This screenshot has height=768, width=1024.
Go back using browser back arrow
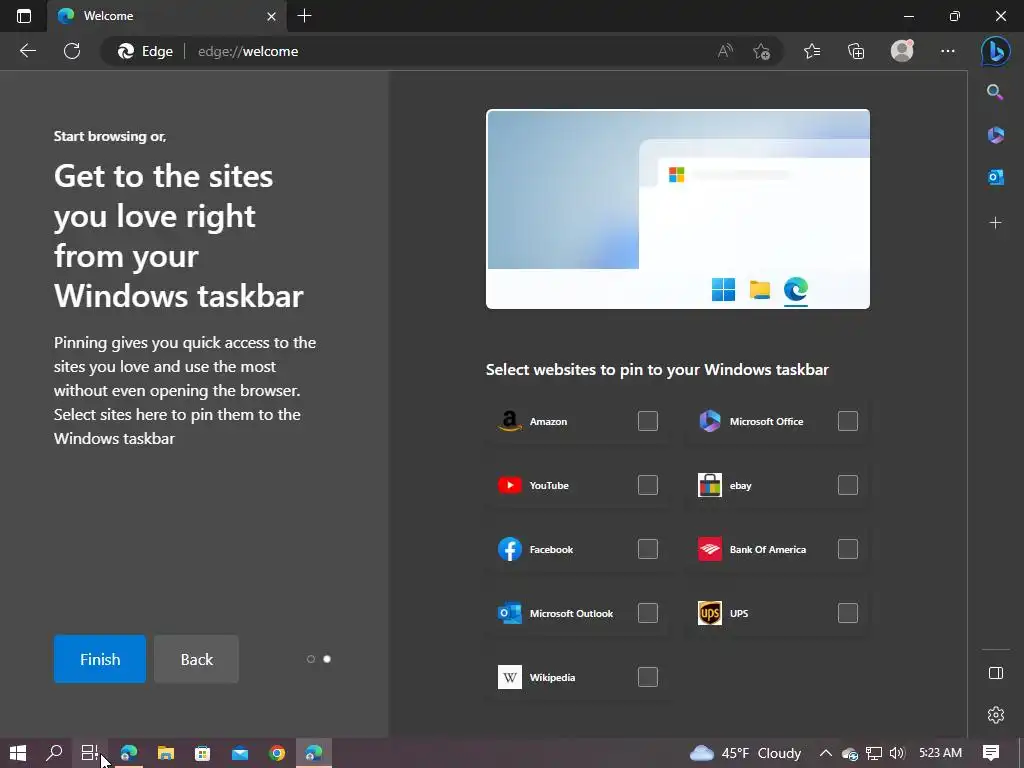(x=27, y=51)
